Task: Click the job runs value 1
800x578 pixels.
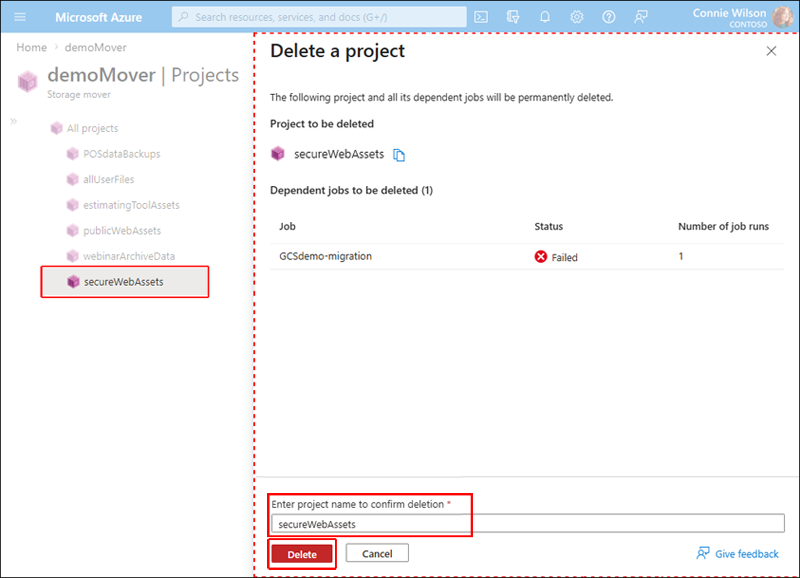Action: 681,256
